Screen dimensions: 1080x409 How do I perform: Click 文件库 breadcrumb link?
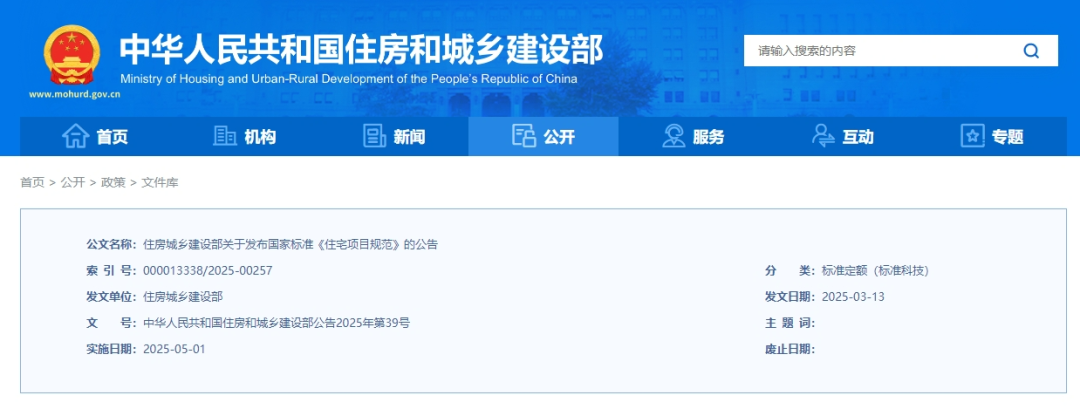[160, 183]
